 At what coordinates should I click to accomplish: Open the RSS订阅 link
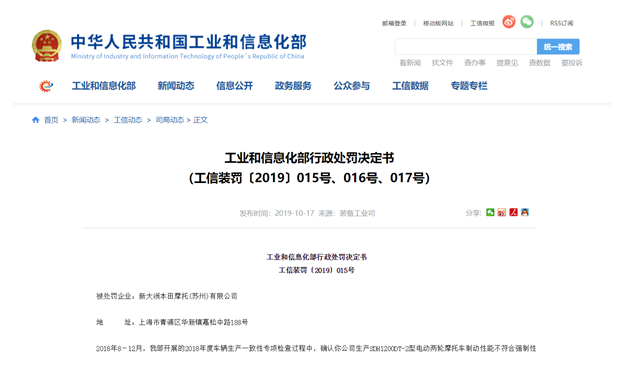[562, 23]
